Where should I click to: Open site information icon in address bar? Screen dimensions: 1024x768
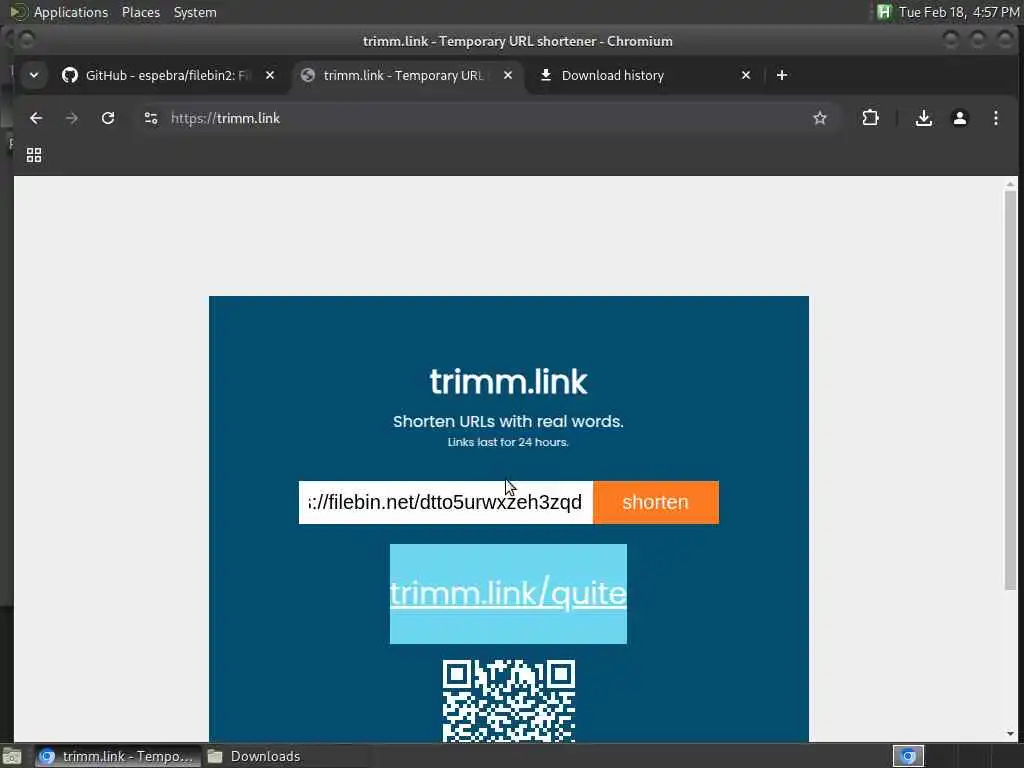pos(151,118)
